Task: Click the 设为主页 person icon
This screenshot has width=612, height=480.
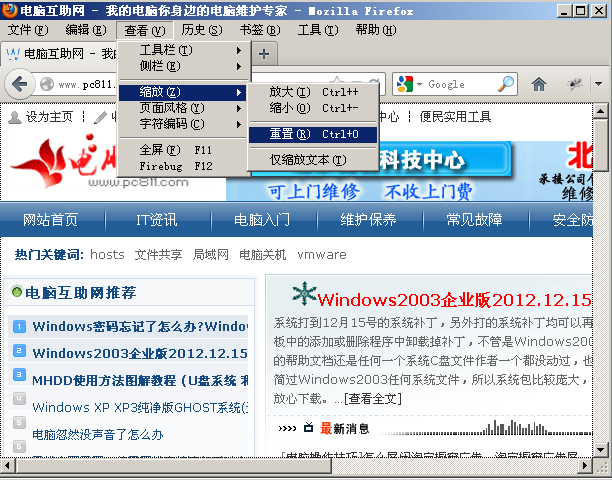Action: pos(15,117)
